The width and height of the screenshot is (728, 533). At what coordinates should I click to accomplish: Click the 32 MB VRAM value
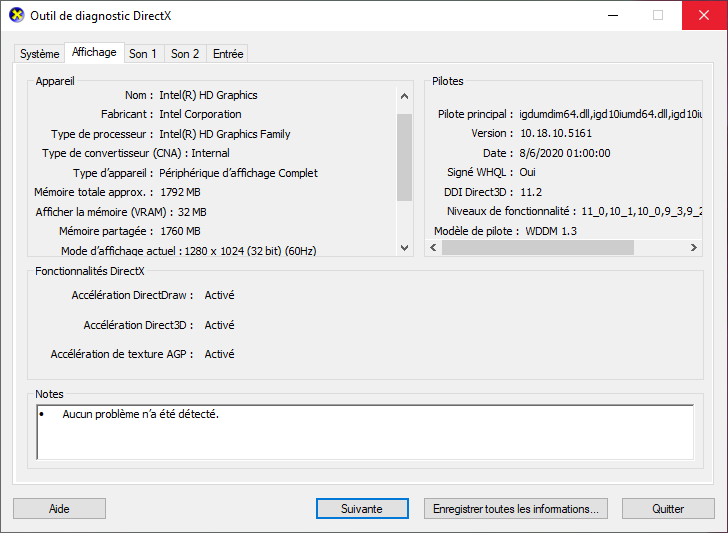point(192,212)
